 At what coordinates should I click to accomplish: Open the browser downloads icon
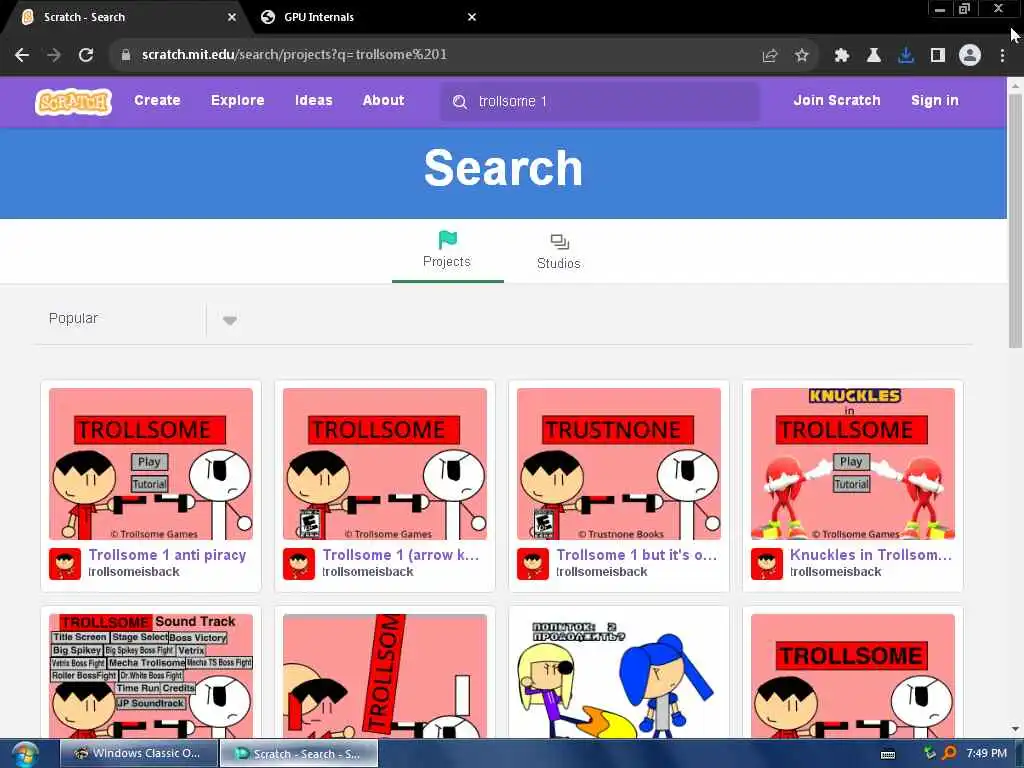tap(906, 56)
